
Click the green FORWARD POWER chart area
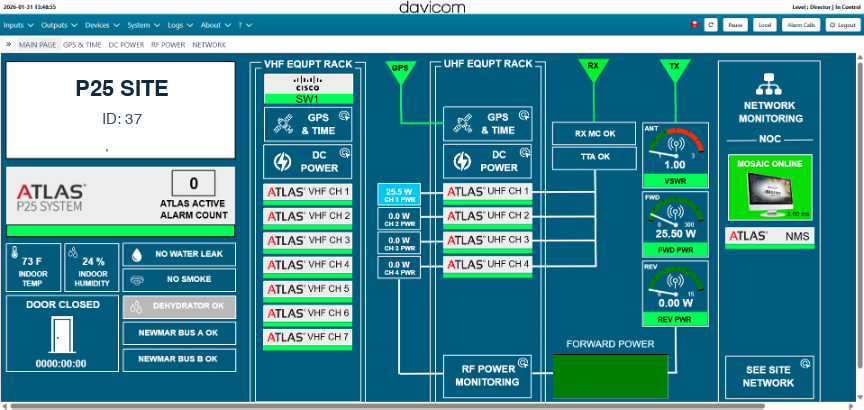point(610,376)
